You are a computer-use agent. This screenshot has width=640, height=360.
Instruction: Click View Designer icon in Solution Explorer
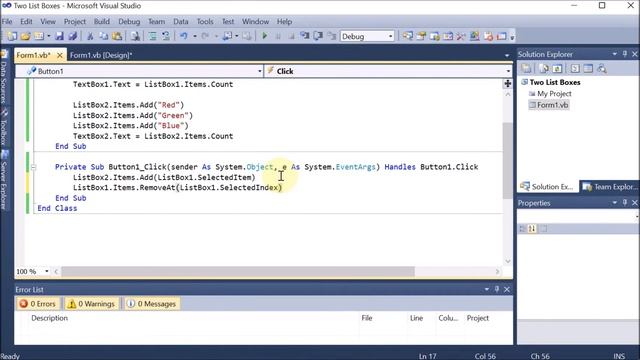588,69
